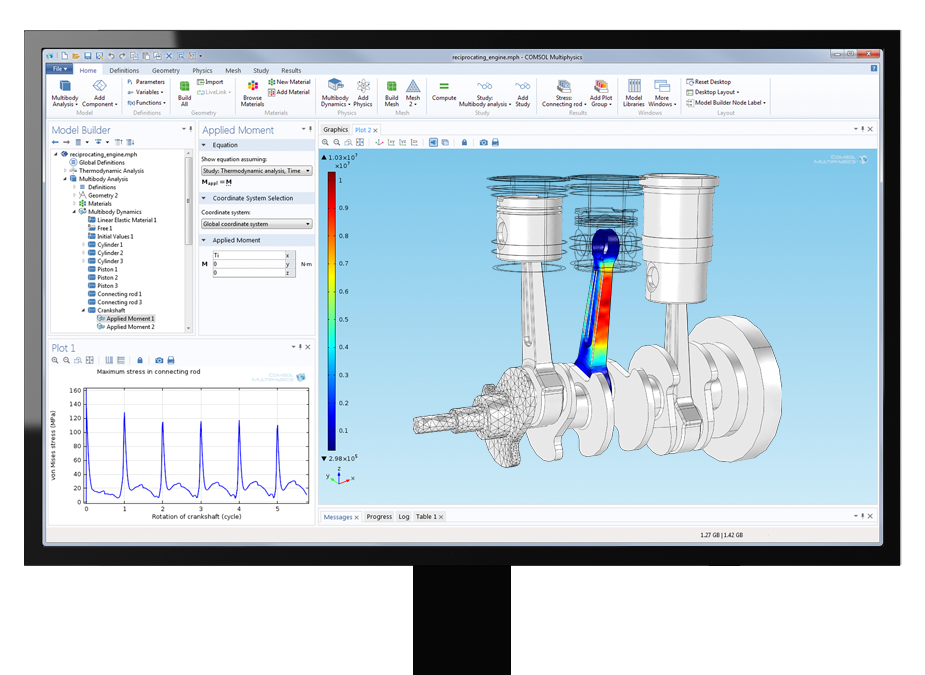The width and height of the screenshot is (925, 675).
Task: Set XY view in Plot 2 toolbar
Action: coord(391,142)
